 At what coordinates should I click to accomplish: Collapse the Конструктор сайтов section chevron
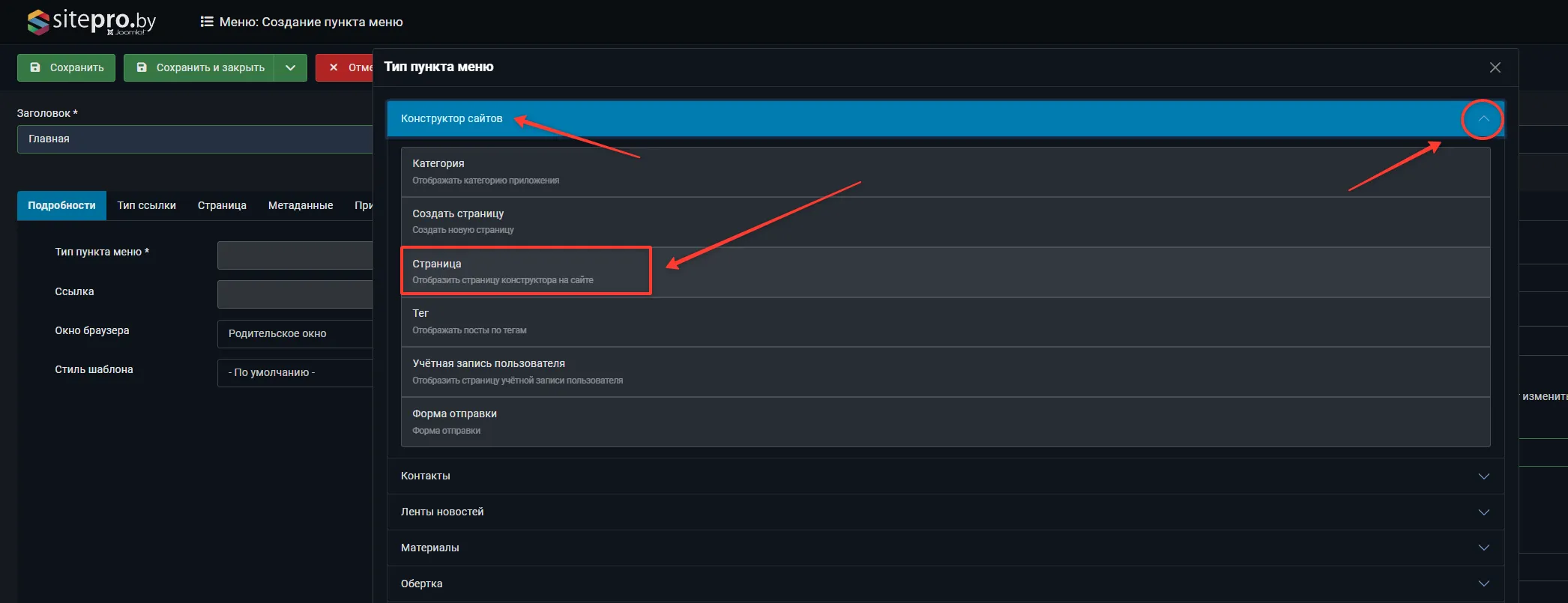click(x=1483, y=119)
